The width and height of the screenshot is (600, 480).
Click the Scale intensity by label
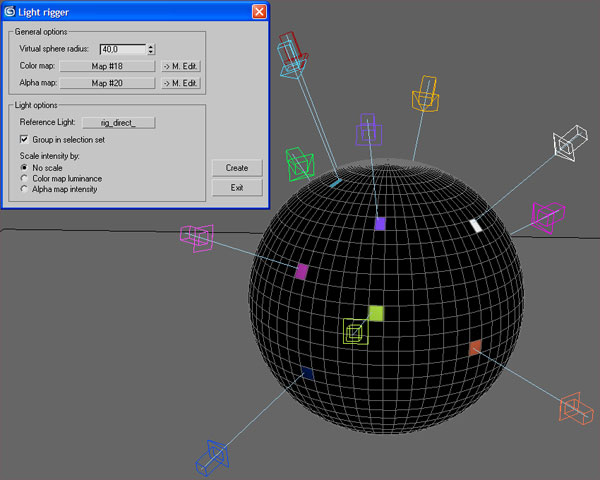(x=50, y=156)
